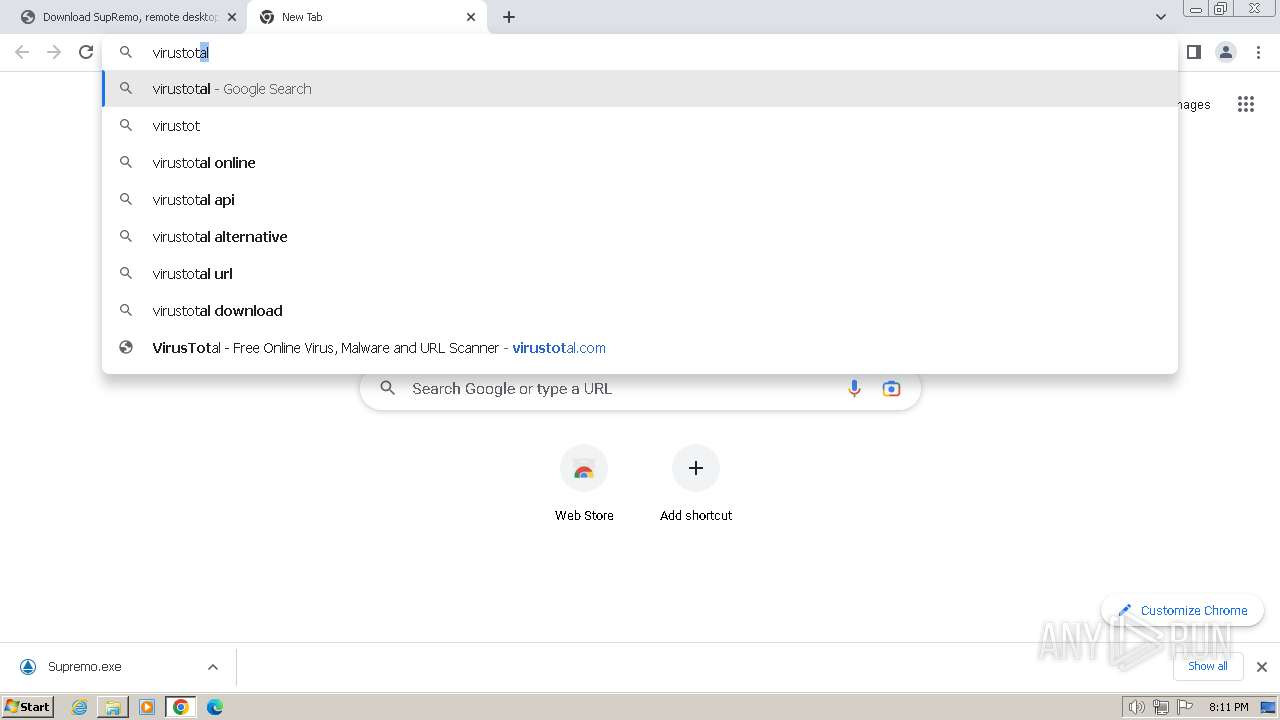Click the globe icon beside VirusTotal suggestion
Screen dimensions: 1280x720
126,348
